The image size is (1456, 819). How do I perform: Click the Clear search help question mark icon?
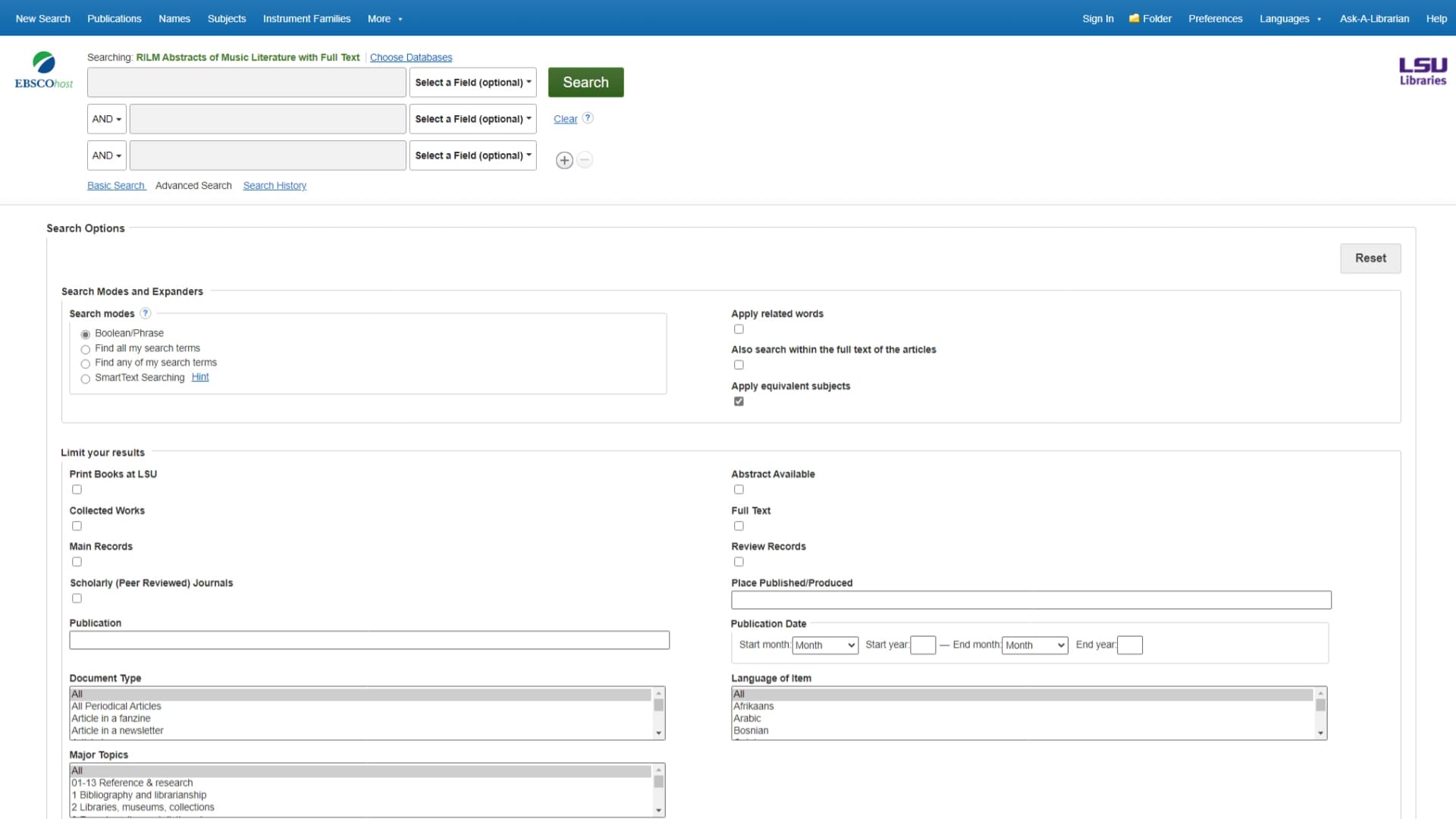coord(587,117)
